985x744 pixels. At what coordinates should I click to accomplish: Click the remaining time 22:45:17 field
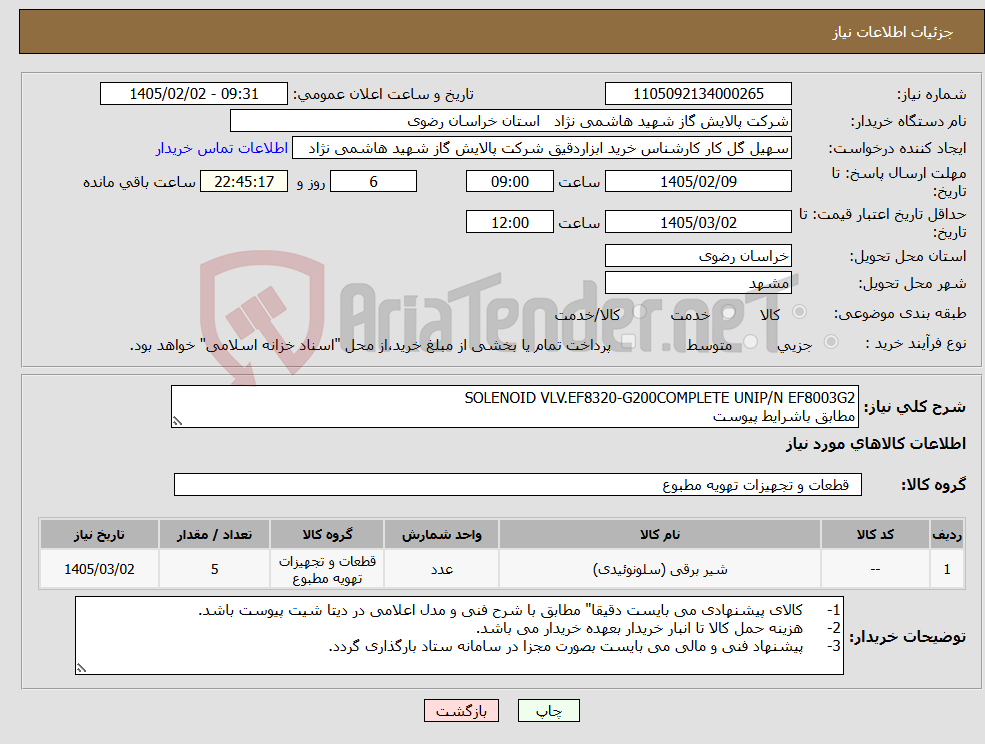[244, 182]
